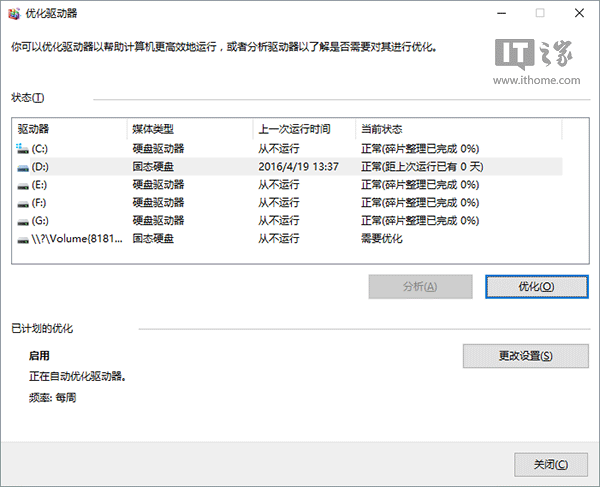Close the dialog using the title bar X

coord(578,14)
